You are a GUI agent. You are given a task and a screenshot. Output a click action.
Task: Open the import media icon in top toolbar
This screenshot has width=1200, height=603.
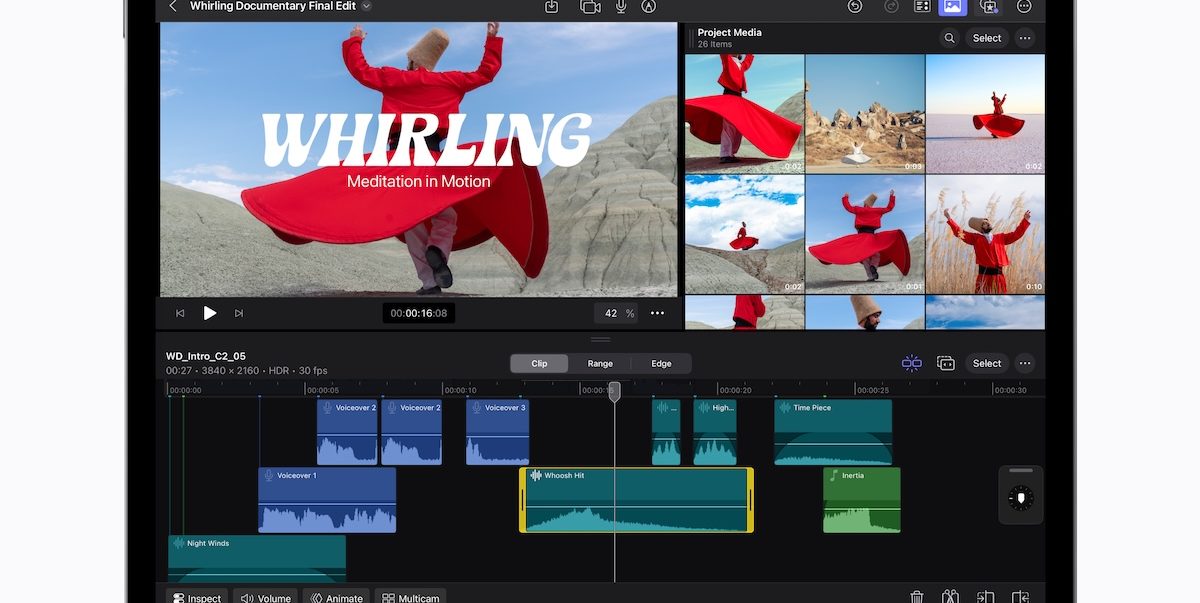tap(551, 6)
